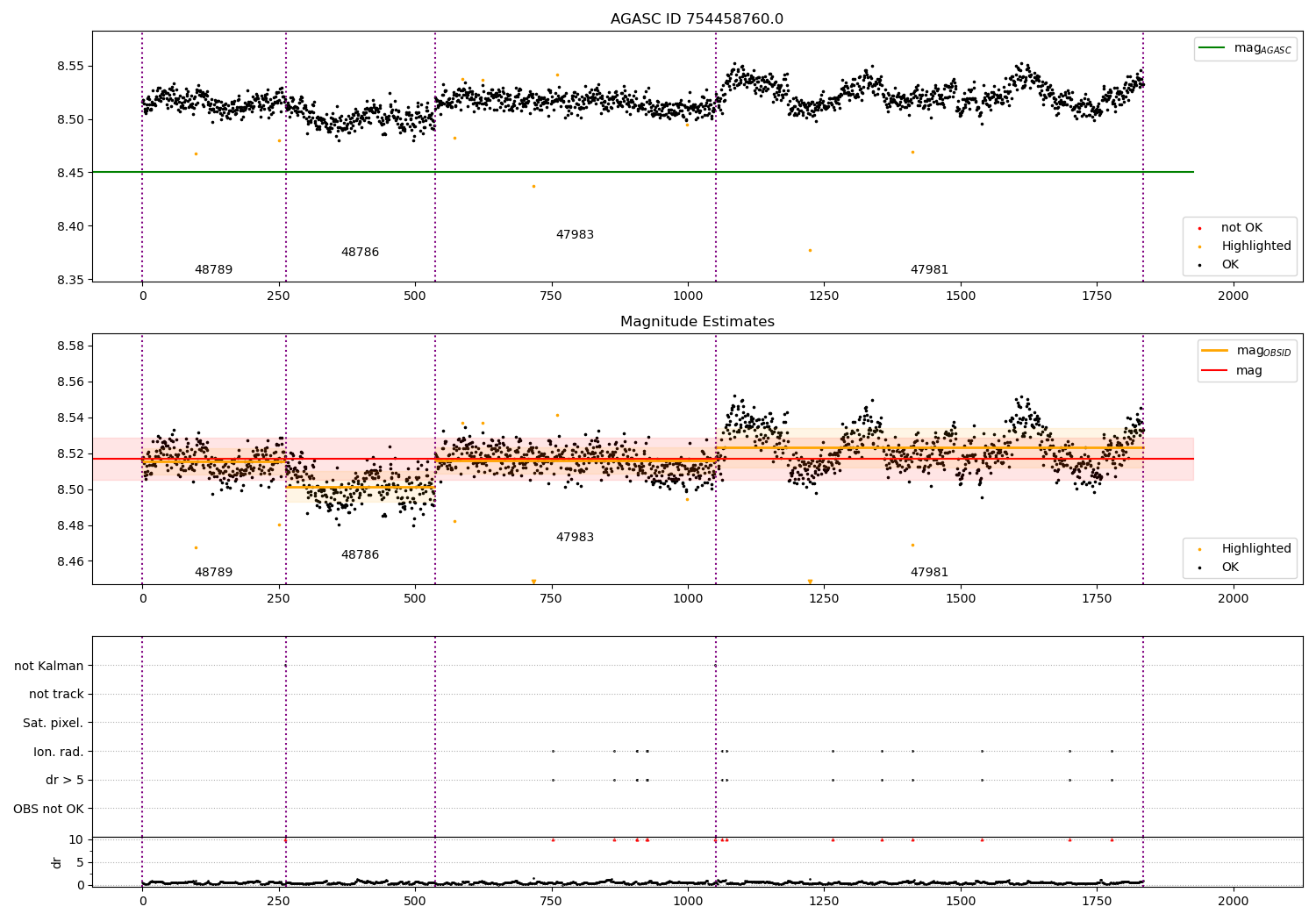
Task: Select the 2000 x-axis tick of bottom plot
Action: tap(1234, 902)
